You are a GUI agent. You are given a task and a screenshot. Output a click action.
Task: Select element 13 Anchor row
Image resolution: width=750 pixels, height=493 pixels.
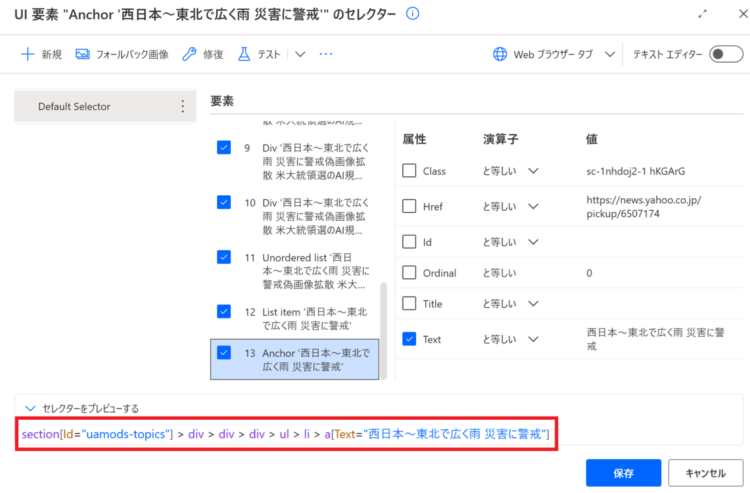295,360
